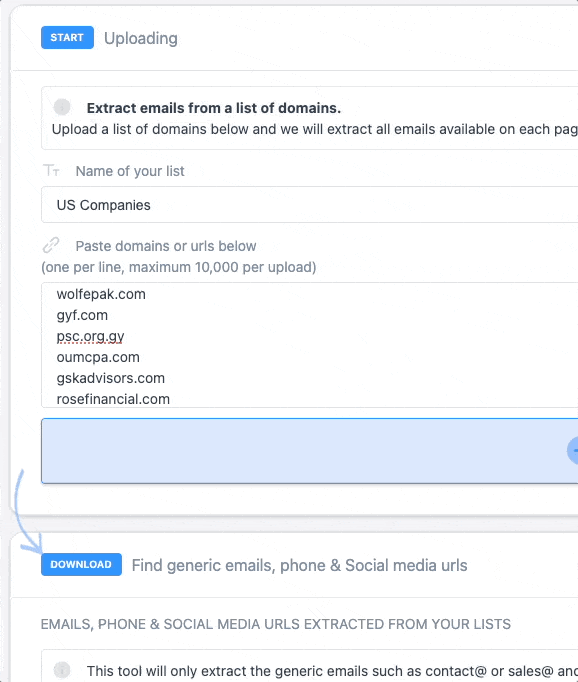Screen dimensions: 578x682
Task: Click the blue START badge
Action: 67,37
